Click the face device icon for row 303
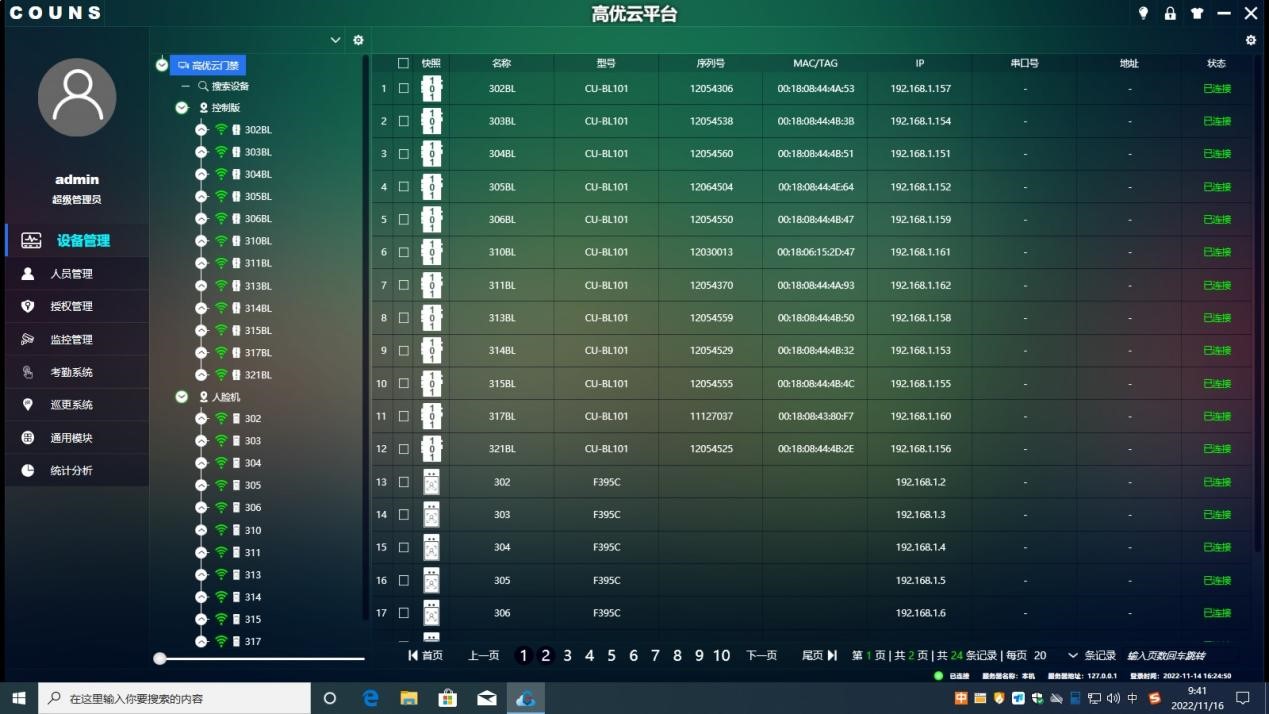The width and height of the screenshot is (1269, 714). [x=431, y=515]
